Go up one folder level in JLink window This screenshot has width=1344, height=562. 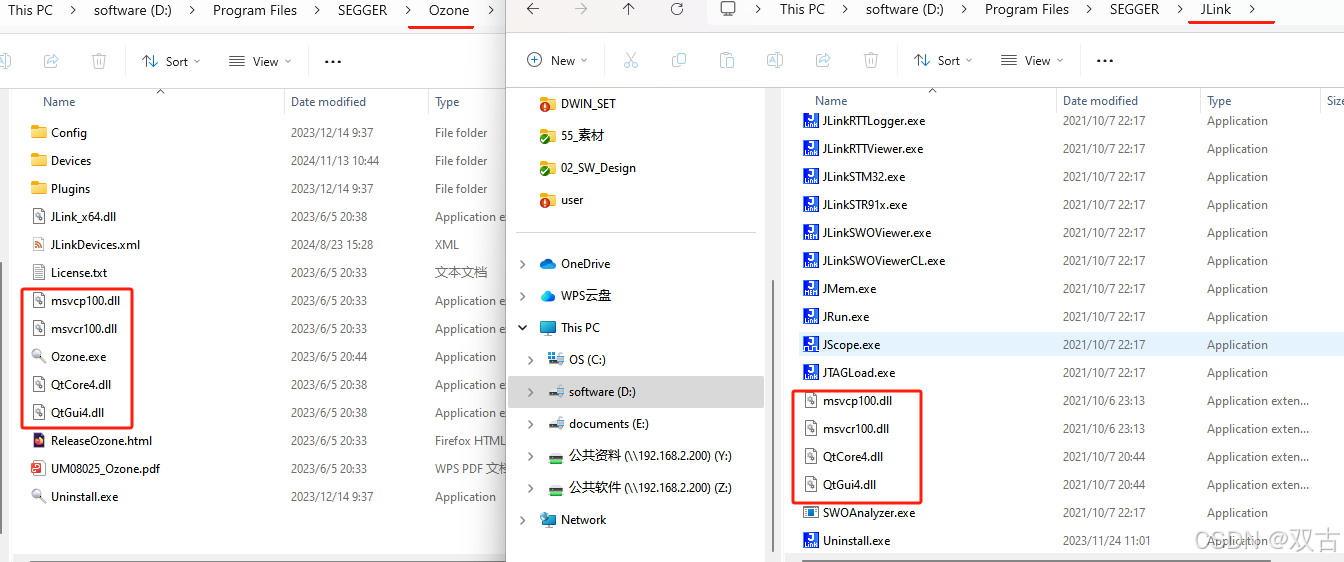coord(628,9)
